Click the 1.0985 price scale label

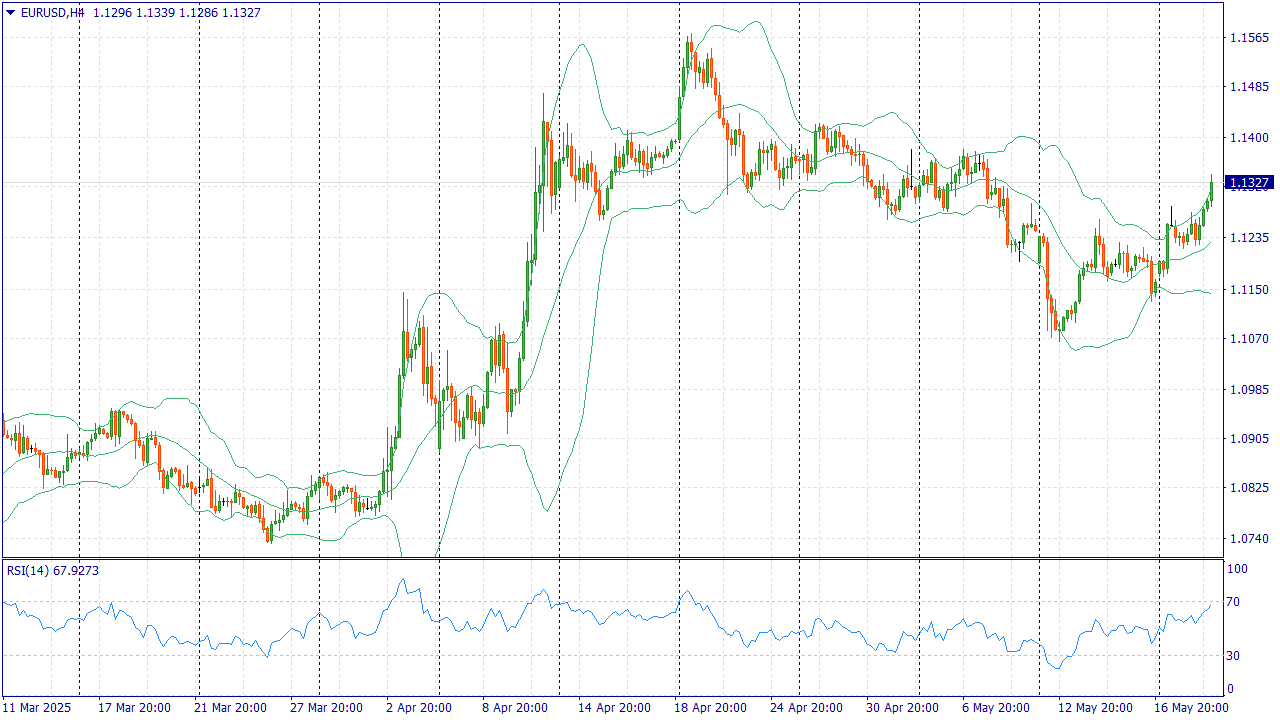(x=1248, y=389)
